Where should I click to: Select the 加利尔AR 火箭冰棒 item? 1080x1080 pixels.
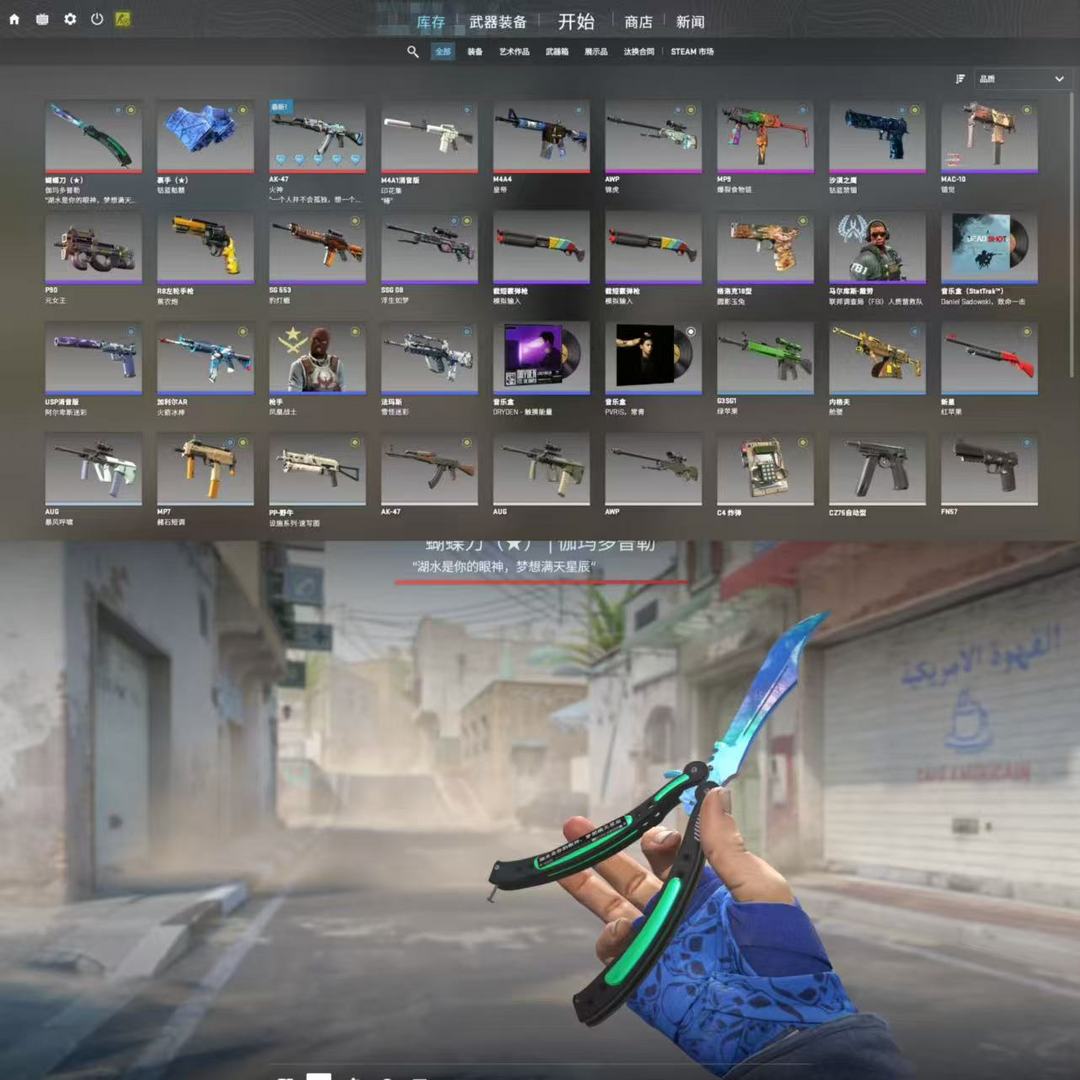click(205, 358)
